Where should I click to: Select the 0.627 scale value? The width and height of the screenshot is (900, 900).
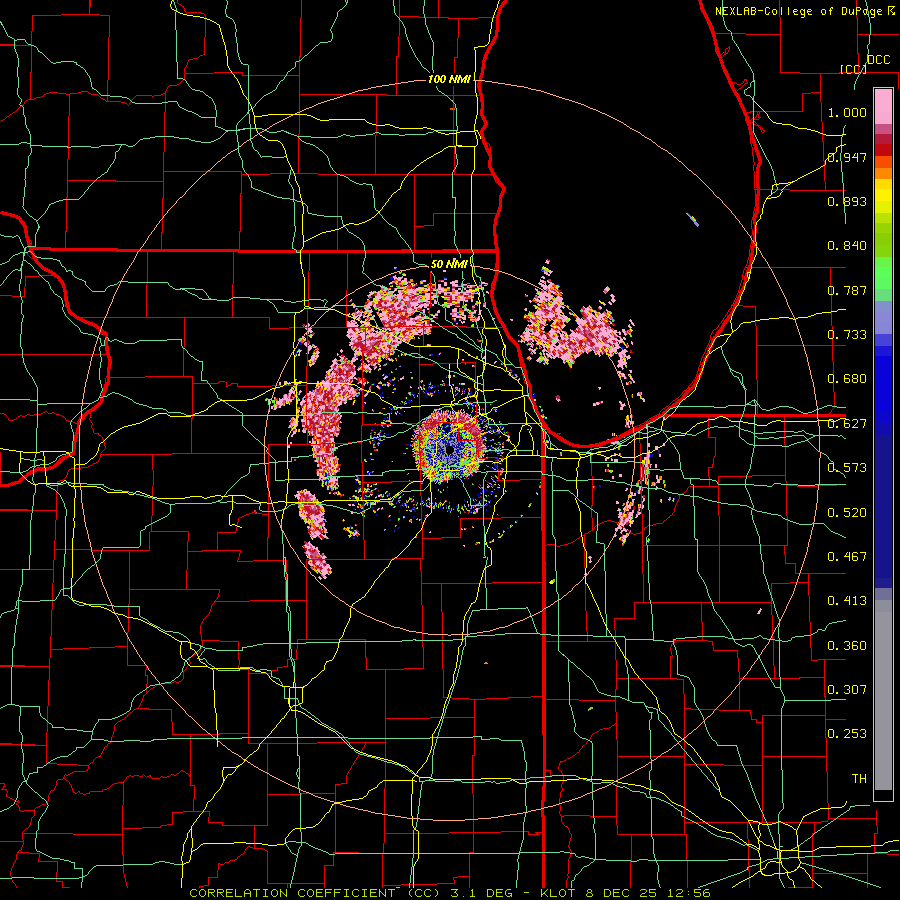pos(847,424)
